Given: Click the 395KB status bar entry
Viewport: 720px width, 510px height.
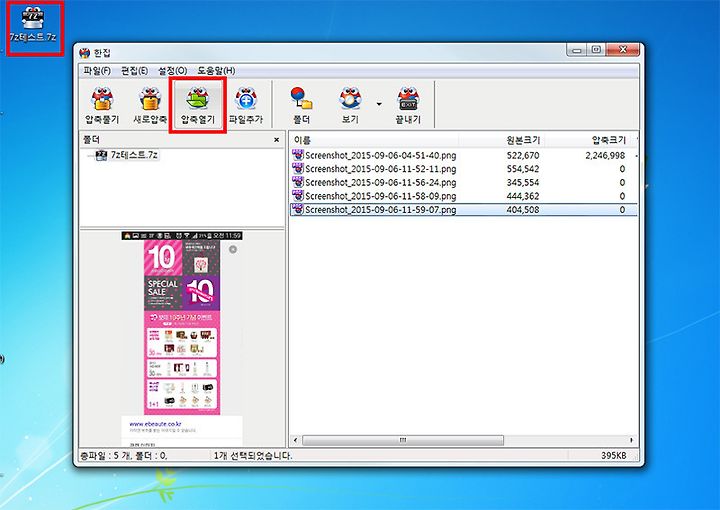Looking at the screenshot, I should [613, 456].
